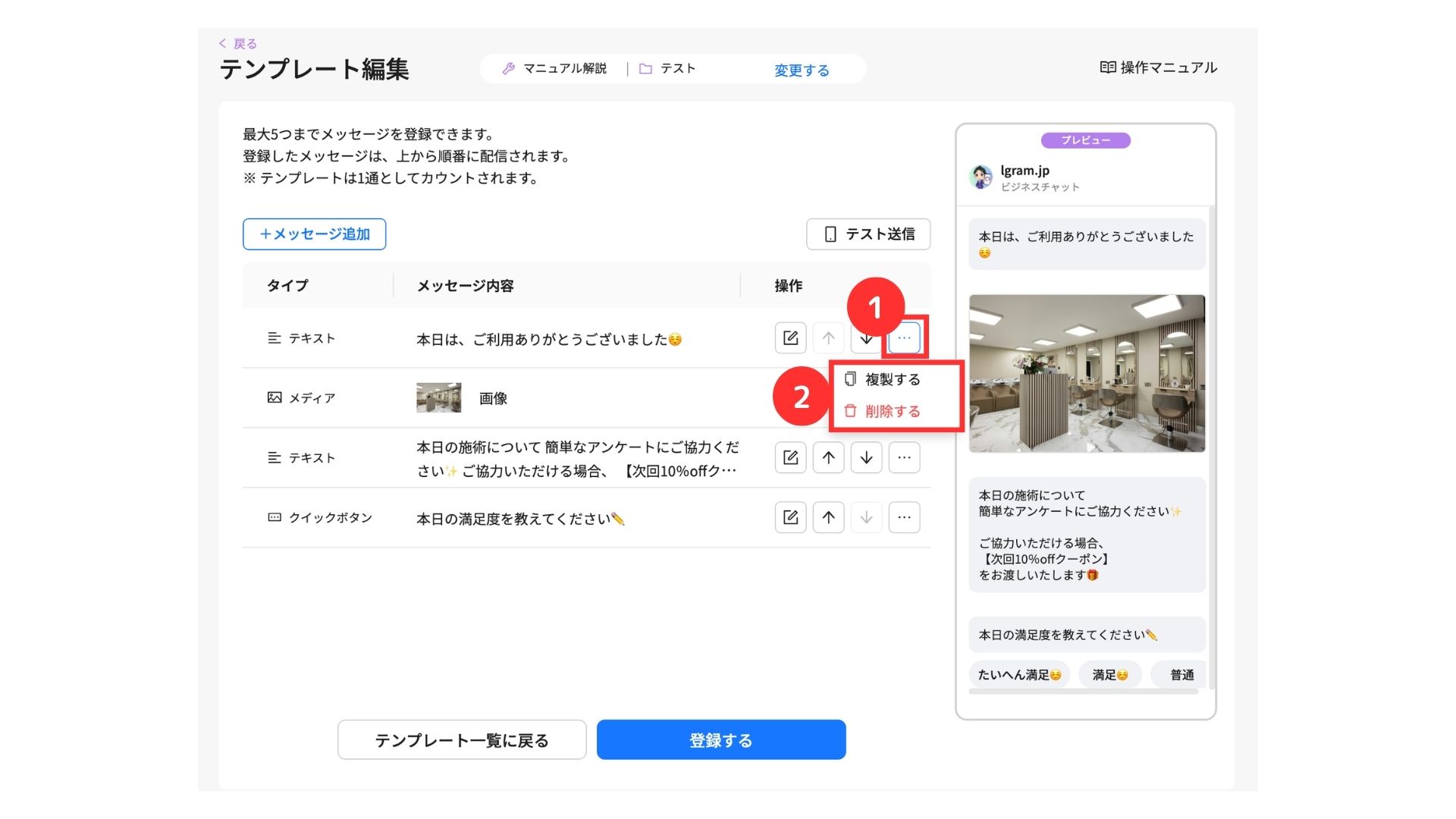Edit the survey request text message

(790, 457)
